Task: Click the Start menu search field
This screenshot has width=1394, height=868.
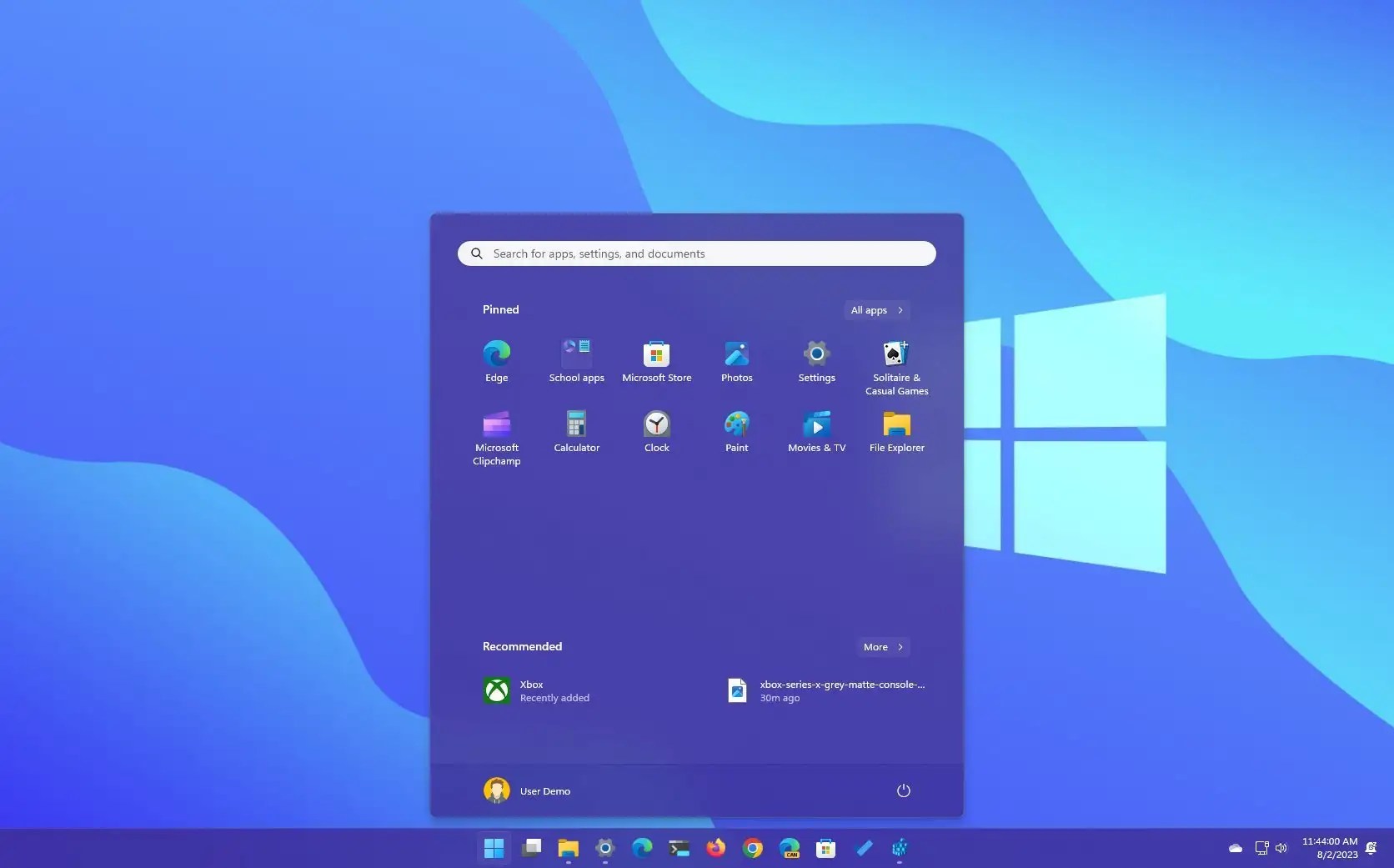Action: pyautogui.click(x=696, y=253)
